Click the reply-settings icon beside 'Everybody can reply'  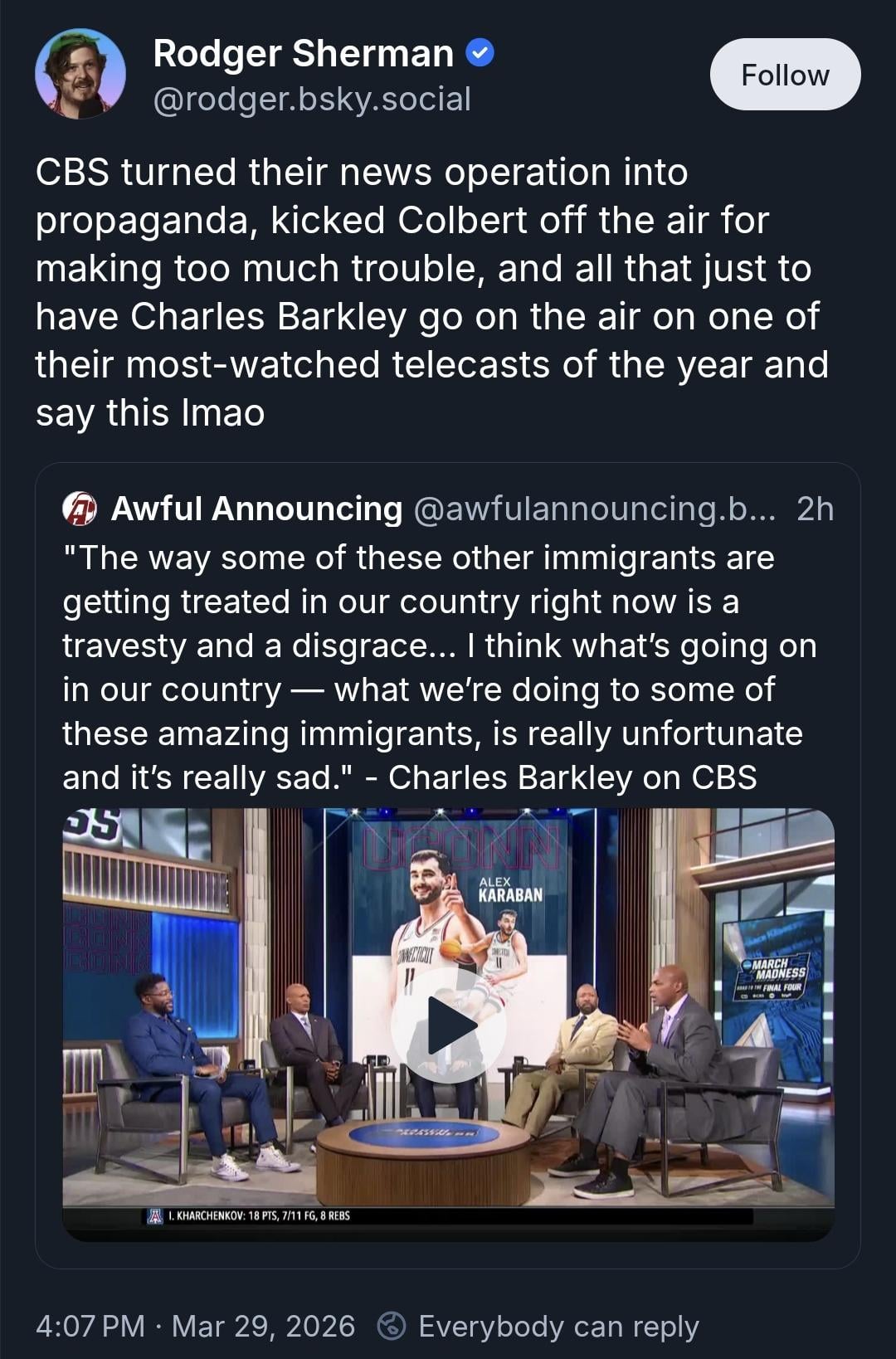[392, 1326]
